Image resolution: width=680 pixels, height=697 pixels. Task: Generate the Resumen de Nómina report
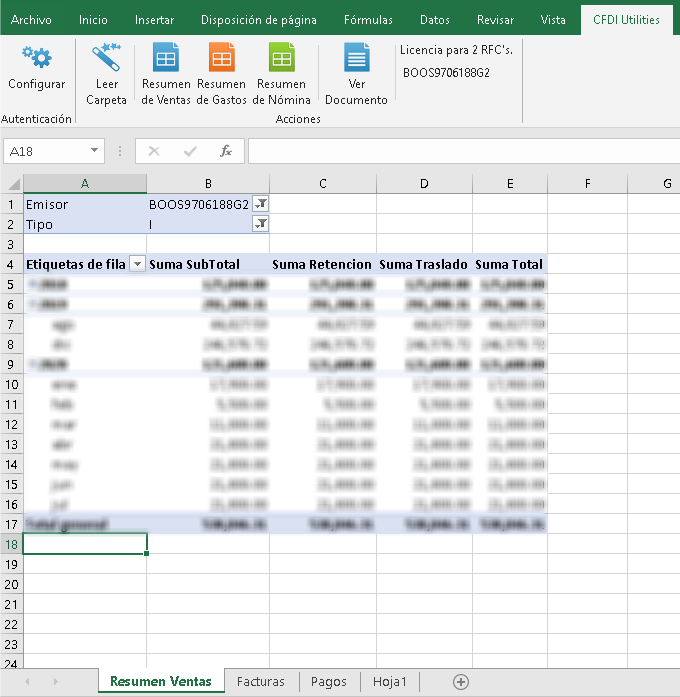tap(281, 58)
